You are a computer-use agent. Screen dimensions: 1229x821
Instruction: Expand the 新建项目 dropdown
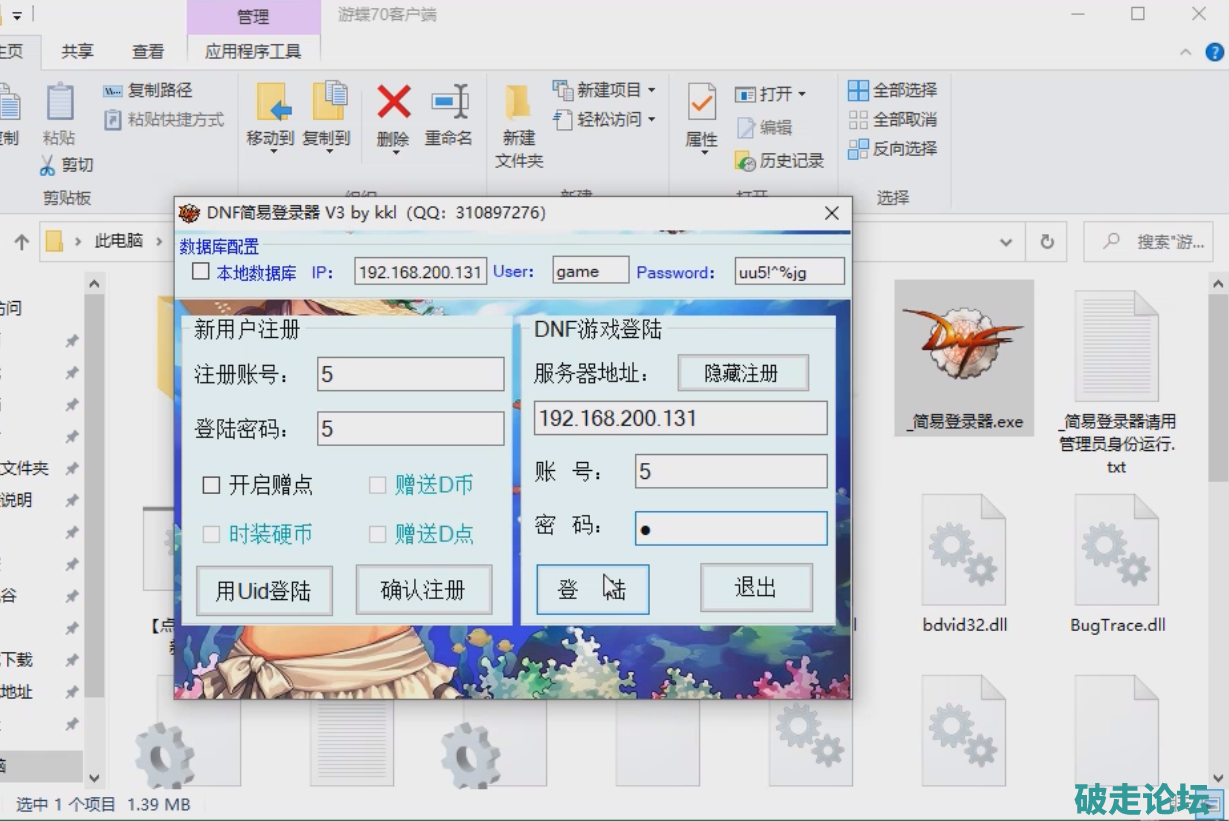pyautogui.click(x=652, y=90)
